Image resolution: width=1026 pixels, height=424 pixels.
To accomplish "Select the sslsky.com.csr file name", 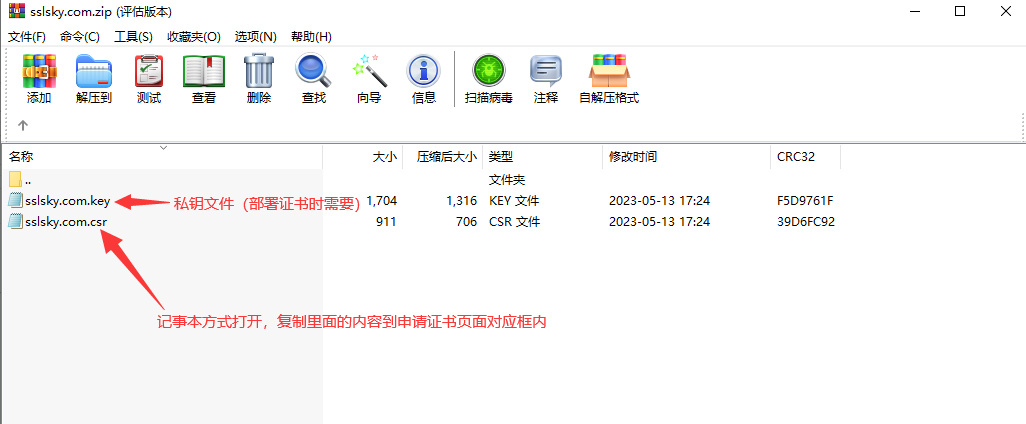I will tap(66, 222).
